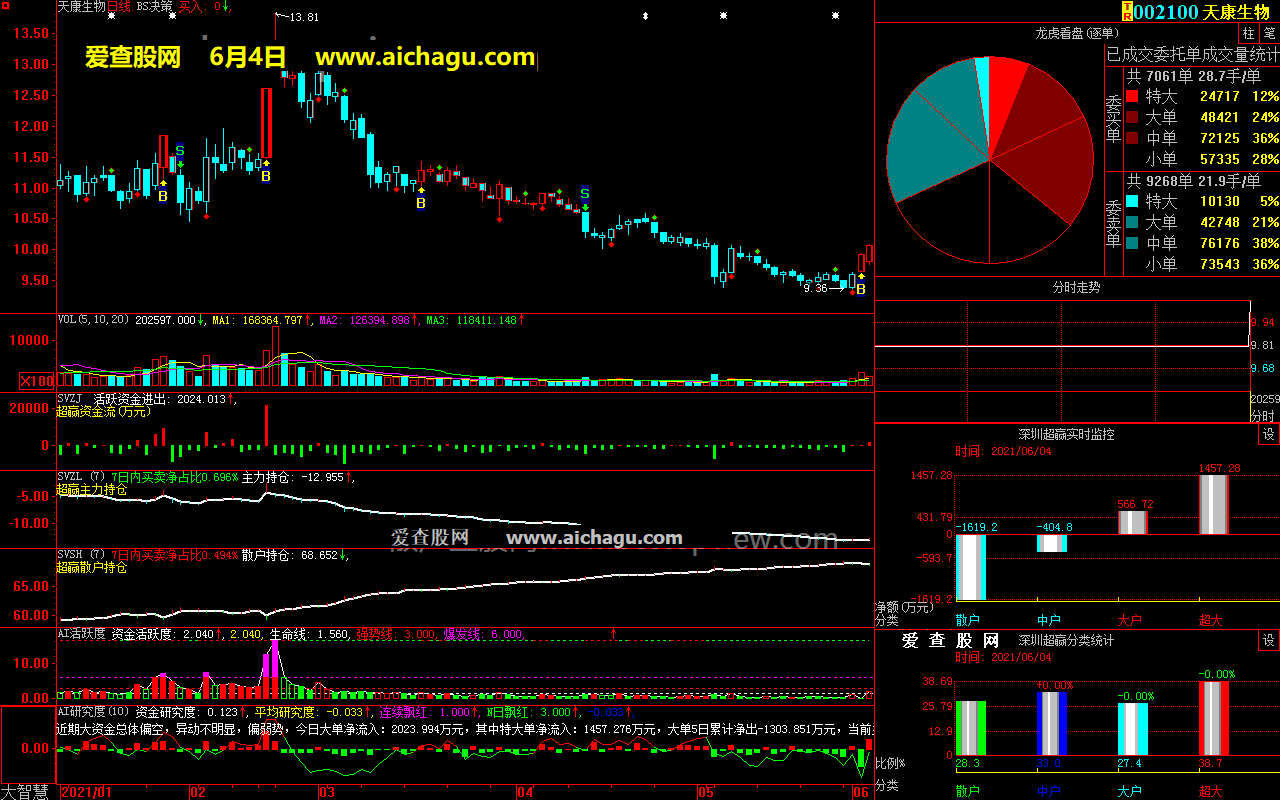Click the red 特大 buy-order legend swatch

[x=1132, y=97]
